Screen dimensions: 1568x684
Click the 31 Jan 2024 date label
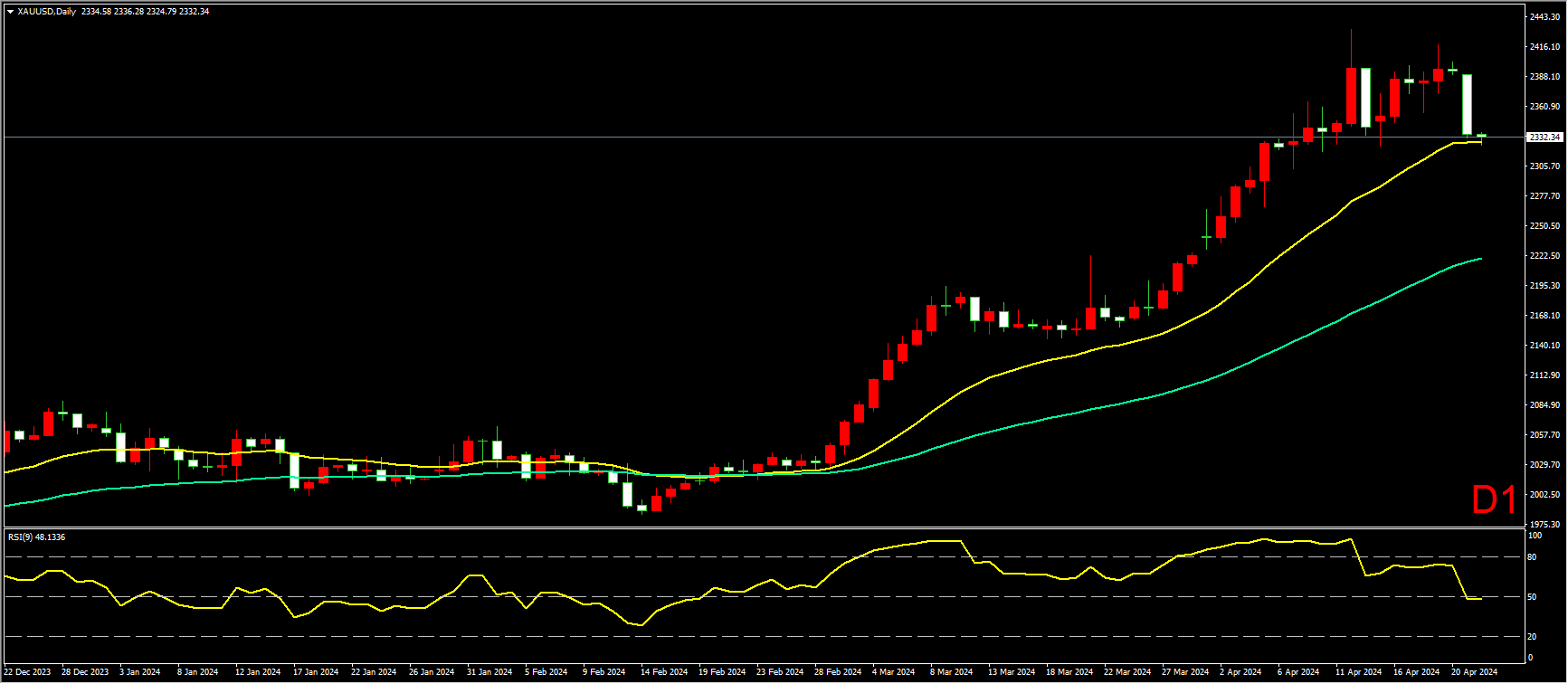[x=489, y=672]
